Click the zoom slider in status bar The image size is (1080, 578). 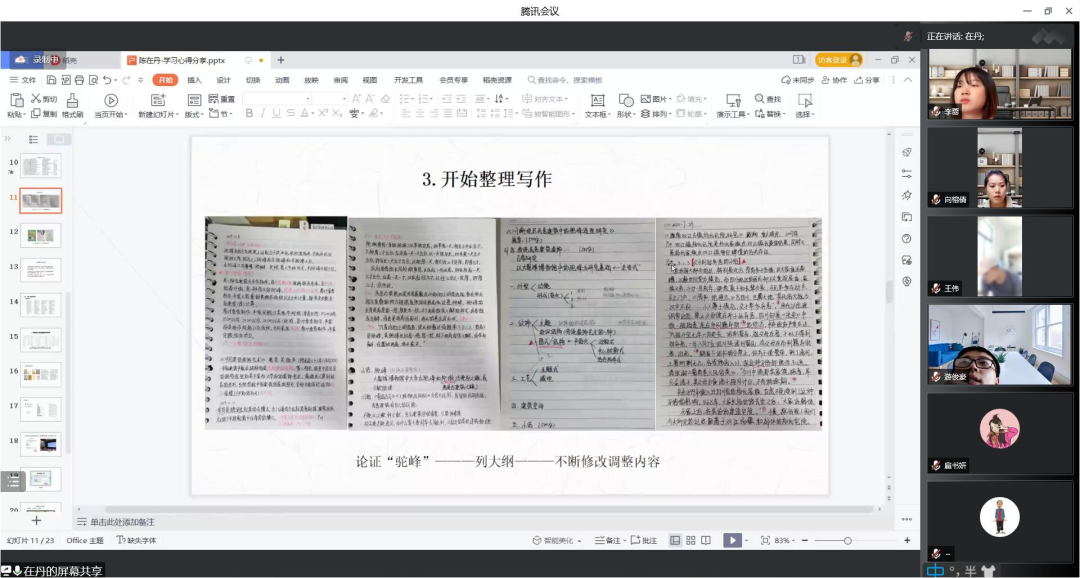tap(847, 540)
